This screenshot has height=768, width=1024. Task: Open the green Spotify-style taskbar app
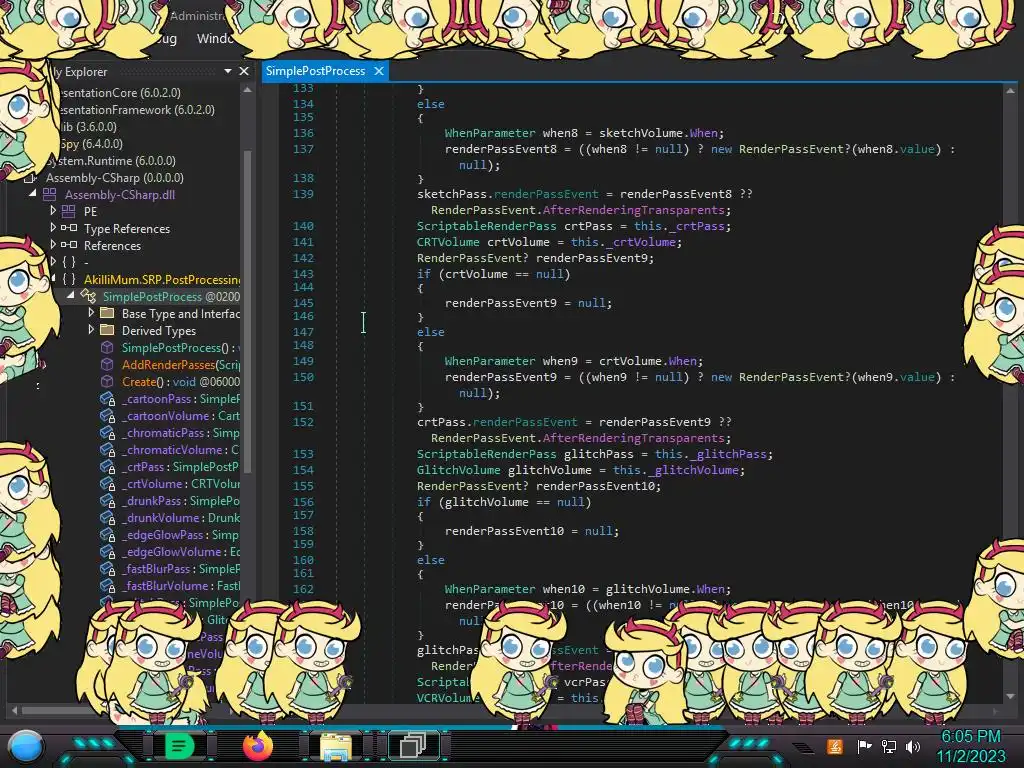pyautogui.click(x=179, y=746)
